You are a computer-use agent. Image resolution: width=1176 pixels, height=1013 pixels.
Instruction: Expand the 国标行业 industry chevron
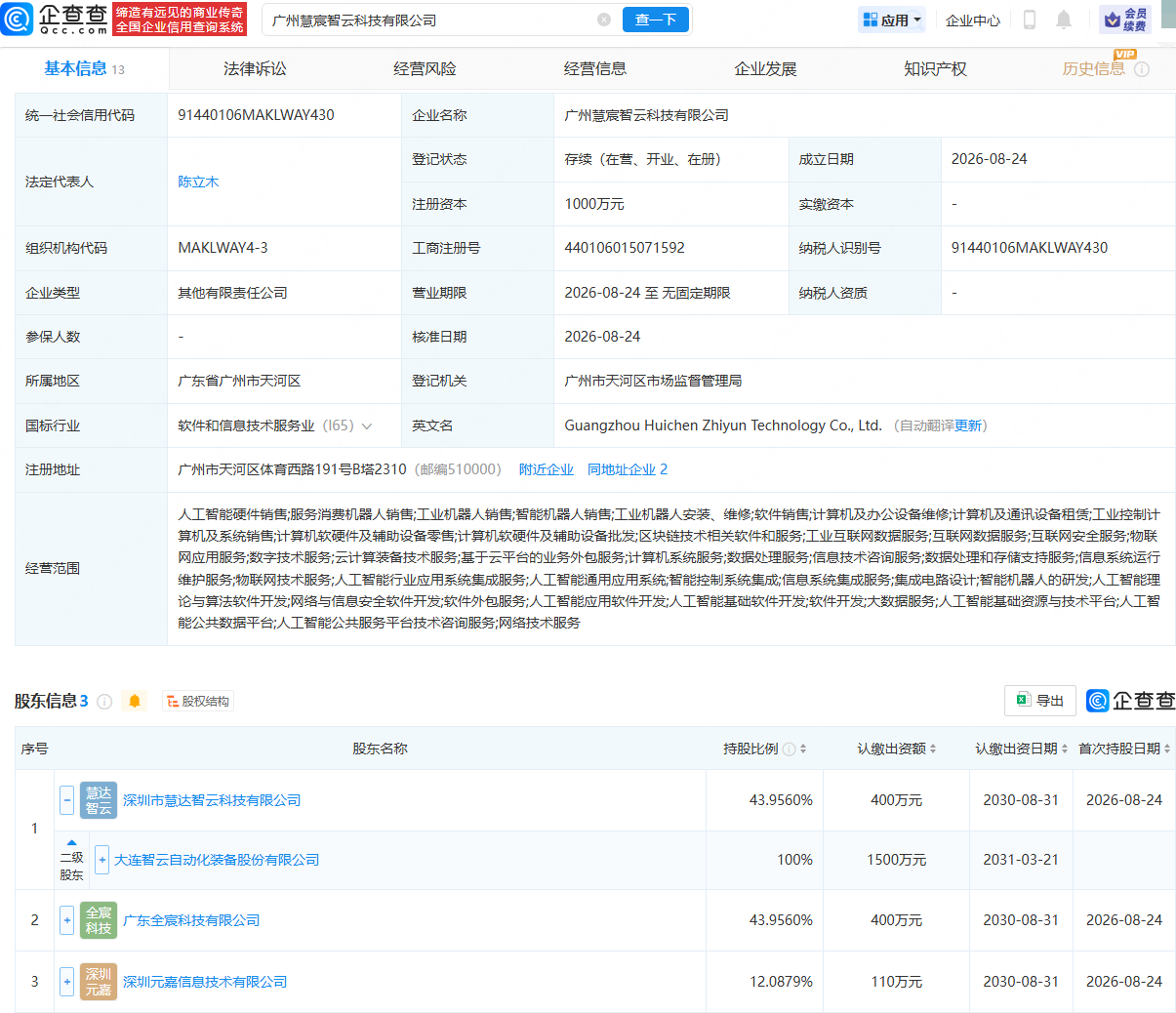point(367,425)
